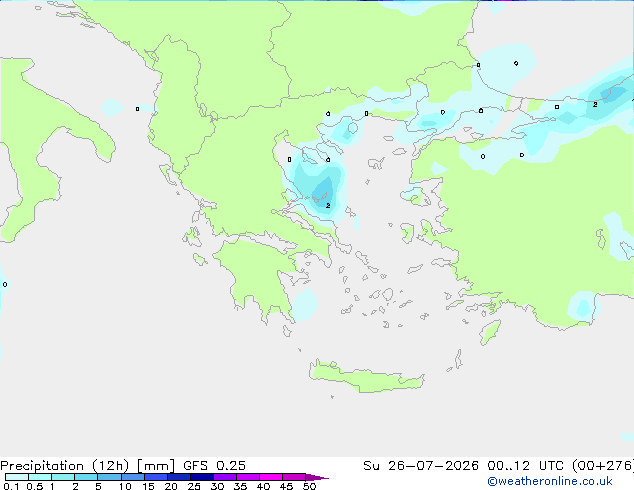
Task: Click the 0.5–1 mm legend color swatch
Action: pyautogui.click(x=40, y=477)
